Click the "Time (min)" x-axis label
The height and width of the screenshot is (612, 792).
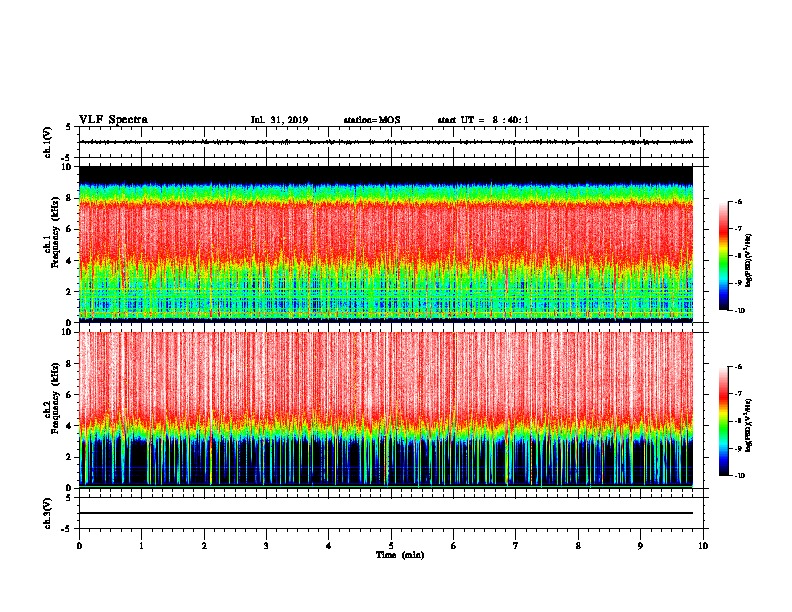[400, 555]
